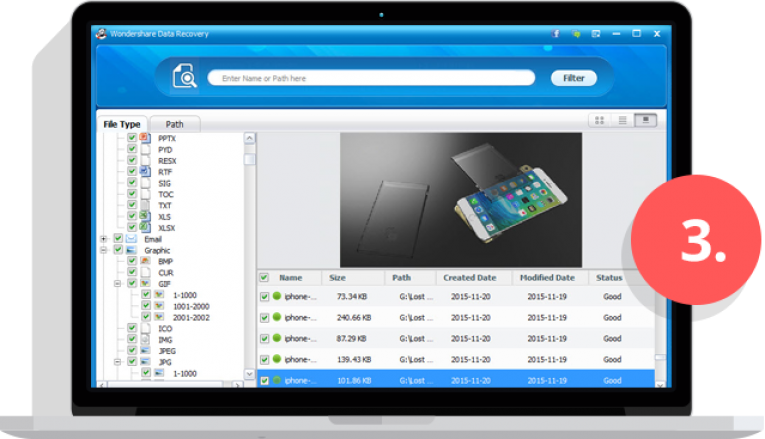Uncheck the BMP checkbox
The image size is (765, 439).
point(132,260)
